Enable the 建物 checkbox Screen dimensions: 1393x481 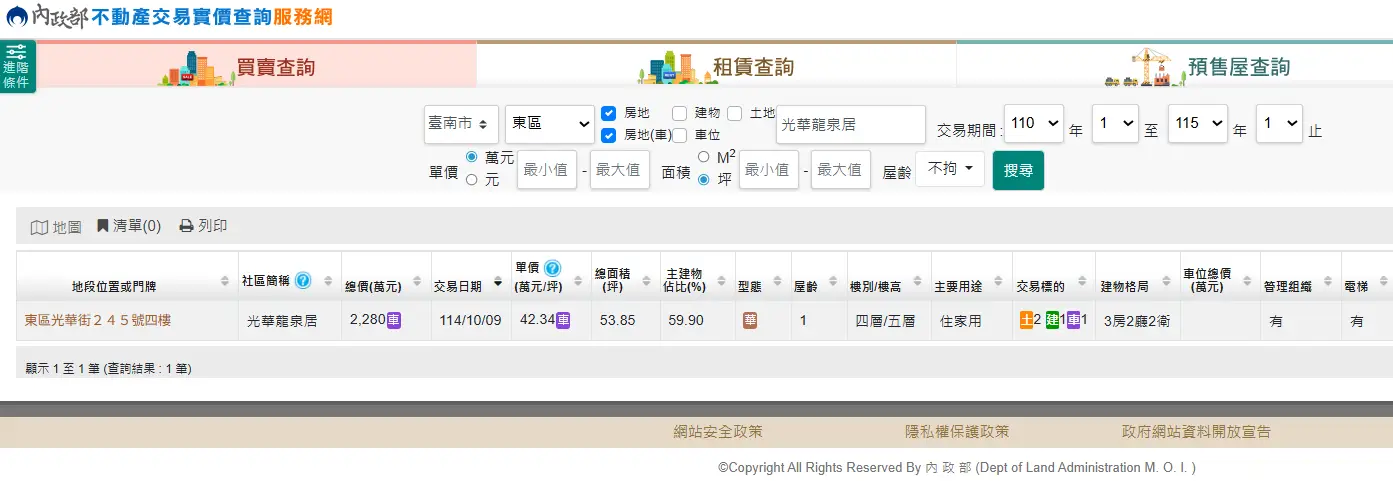pyautogui.click(x=680, y=113)
